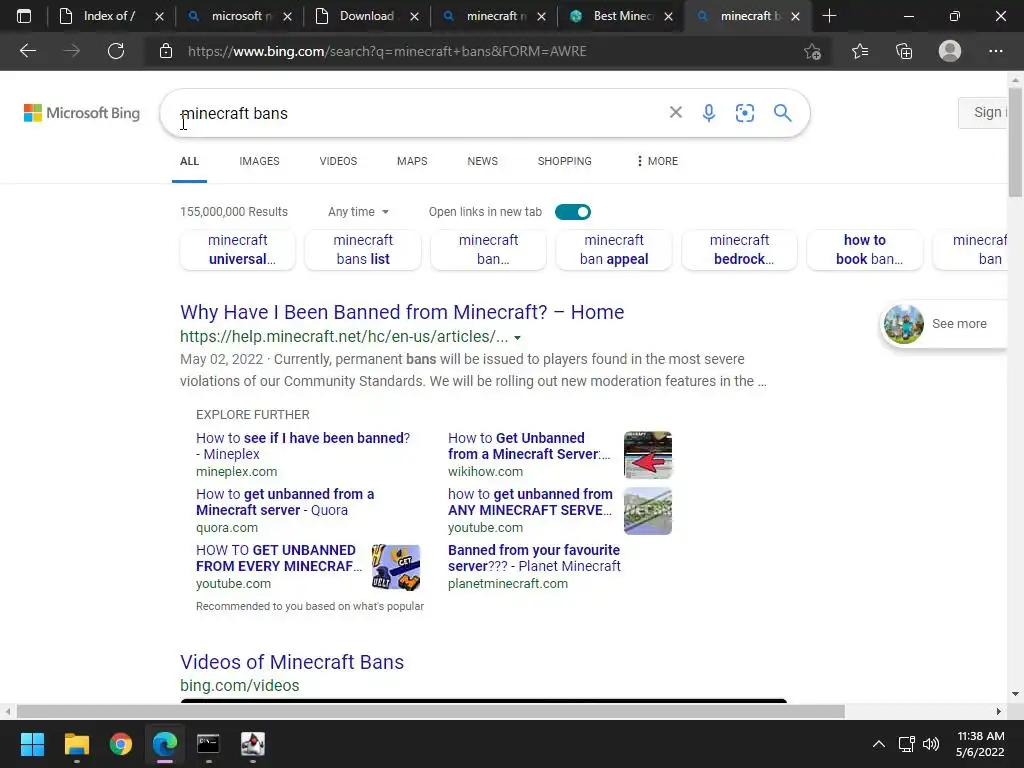Viewport: 1024px width, 768px height.
Task: Click 'minecraft ban appeal' suggestion chip
Action: click(x=614, y=249)
